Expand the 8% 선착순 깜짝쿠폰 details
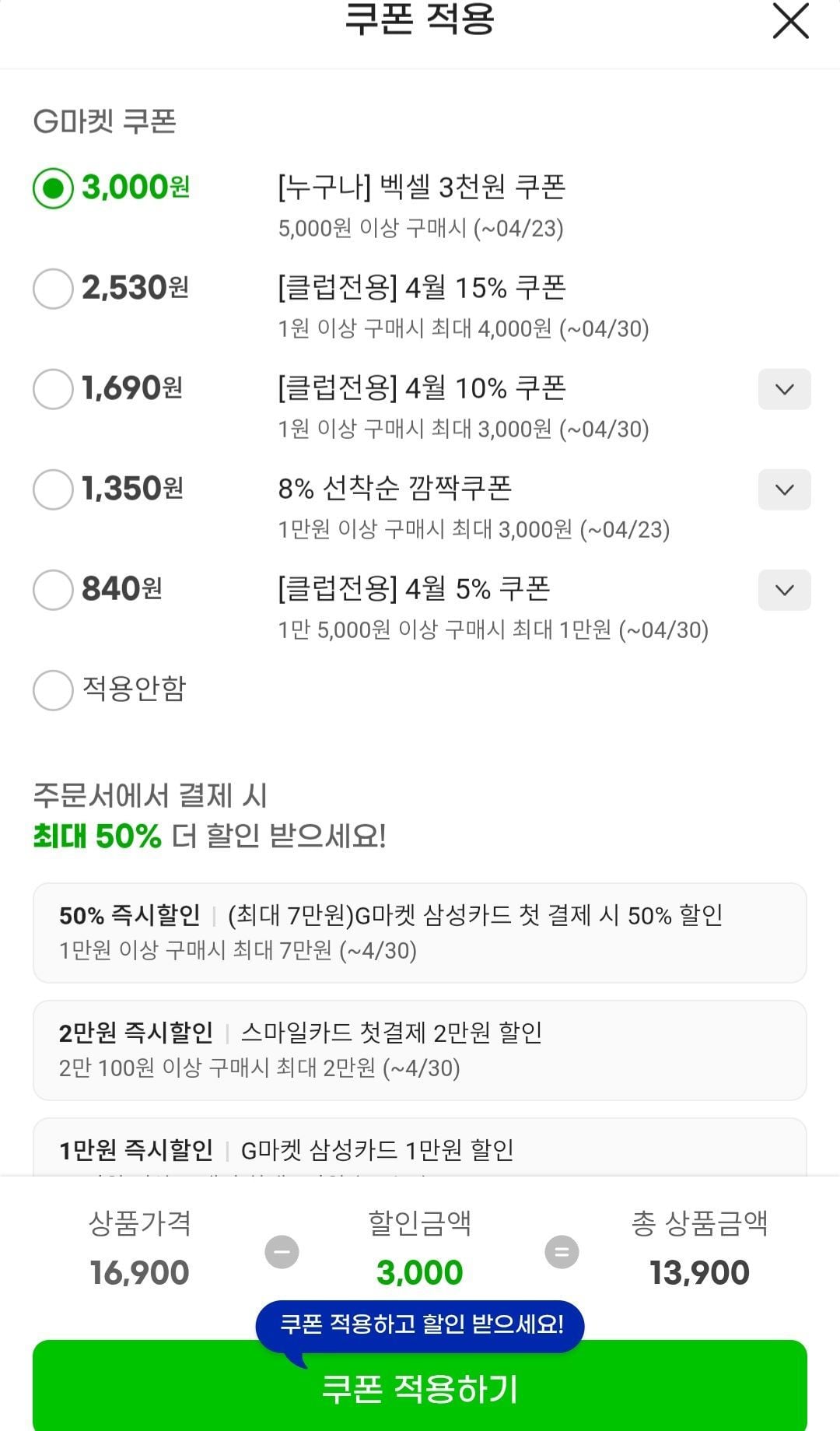 tap(784, 489)
